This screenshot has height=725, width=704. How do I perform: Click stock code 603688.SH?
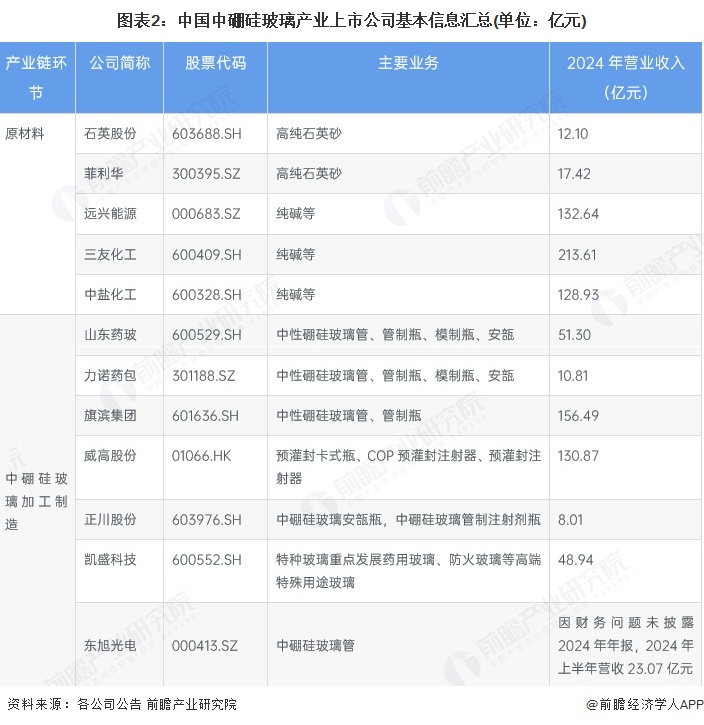207,134
